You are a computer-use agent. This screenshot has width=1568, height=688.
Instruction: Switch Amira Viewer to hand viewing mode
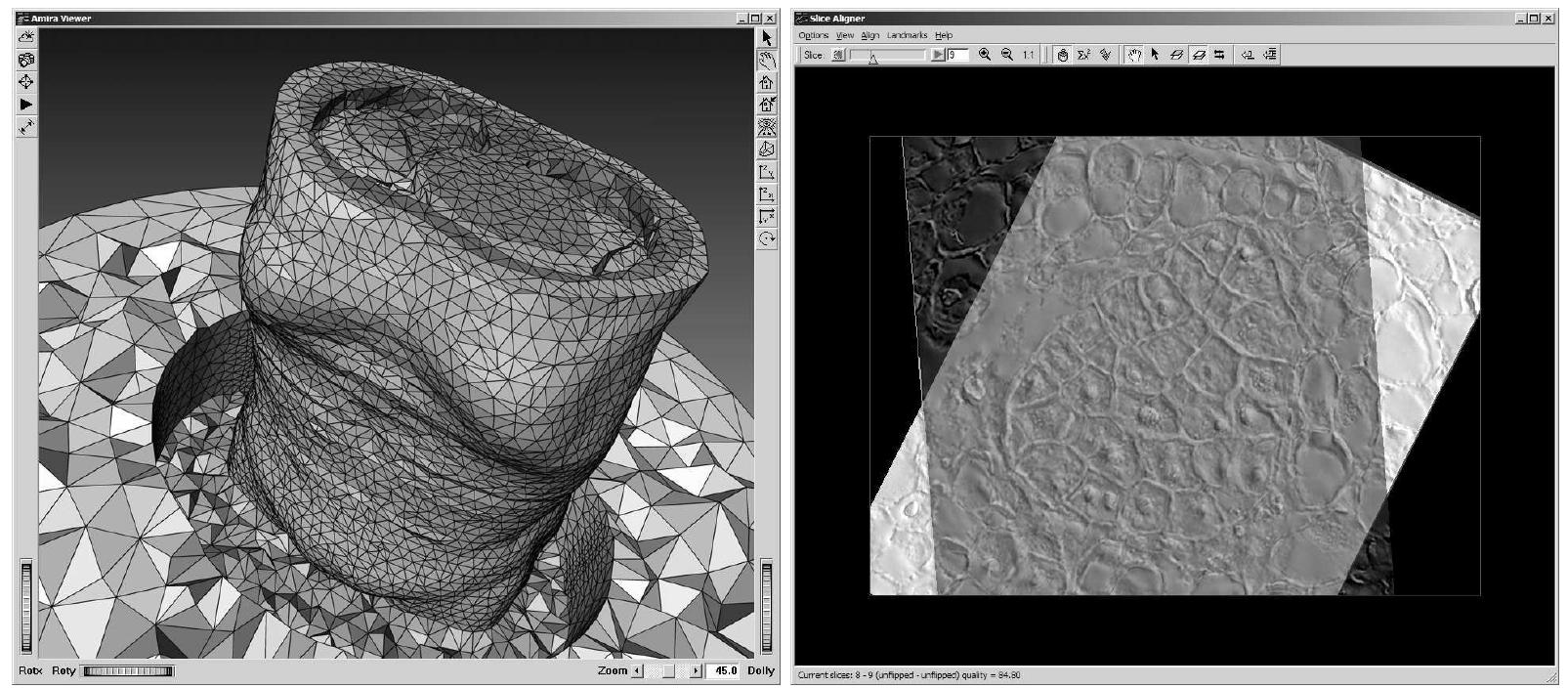[767, 60]
